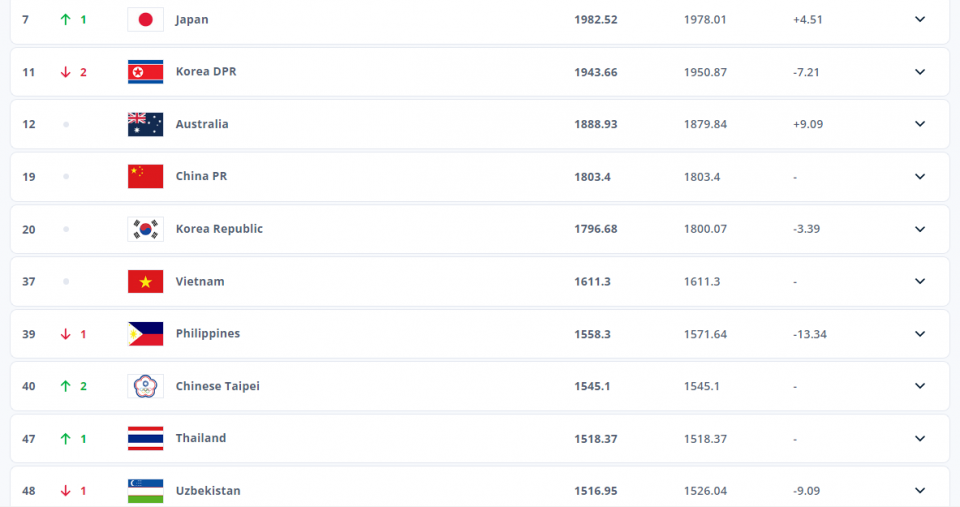Click the Philippines flag icon

click(145, 334)
